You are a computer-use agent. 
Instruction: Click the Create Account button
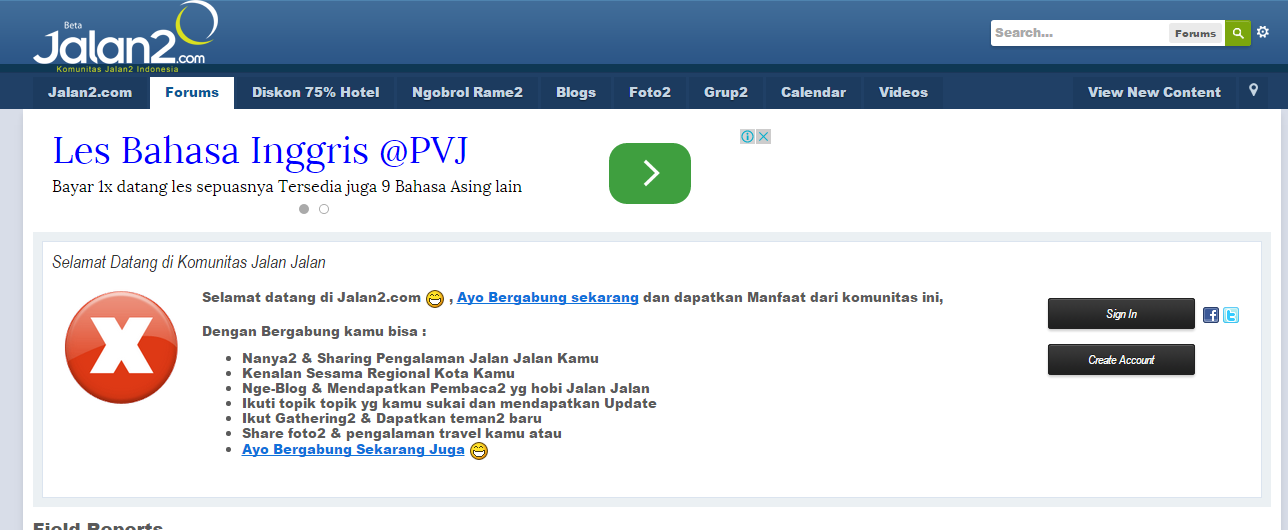1121,360
